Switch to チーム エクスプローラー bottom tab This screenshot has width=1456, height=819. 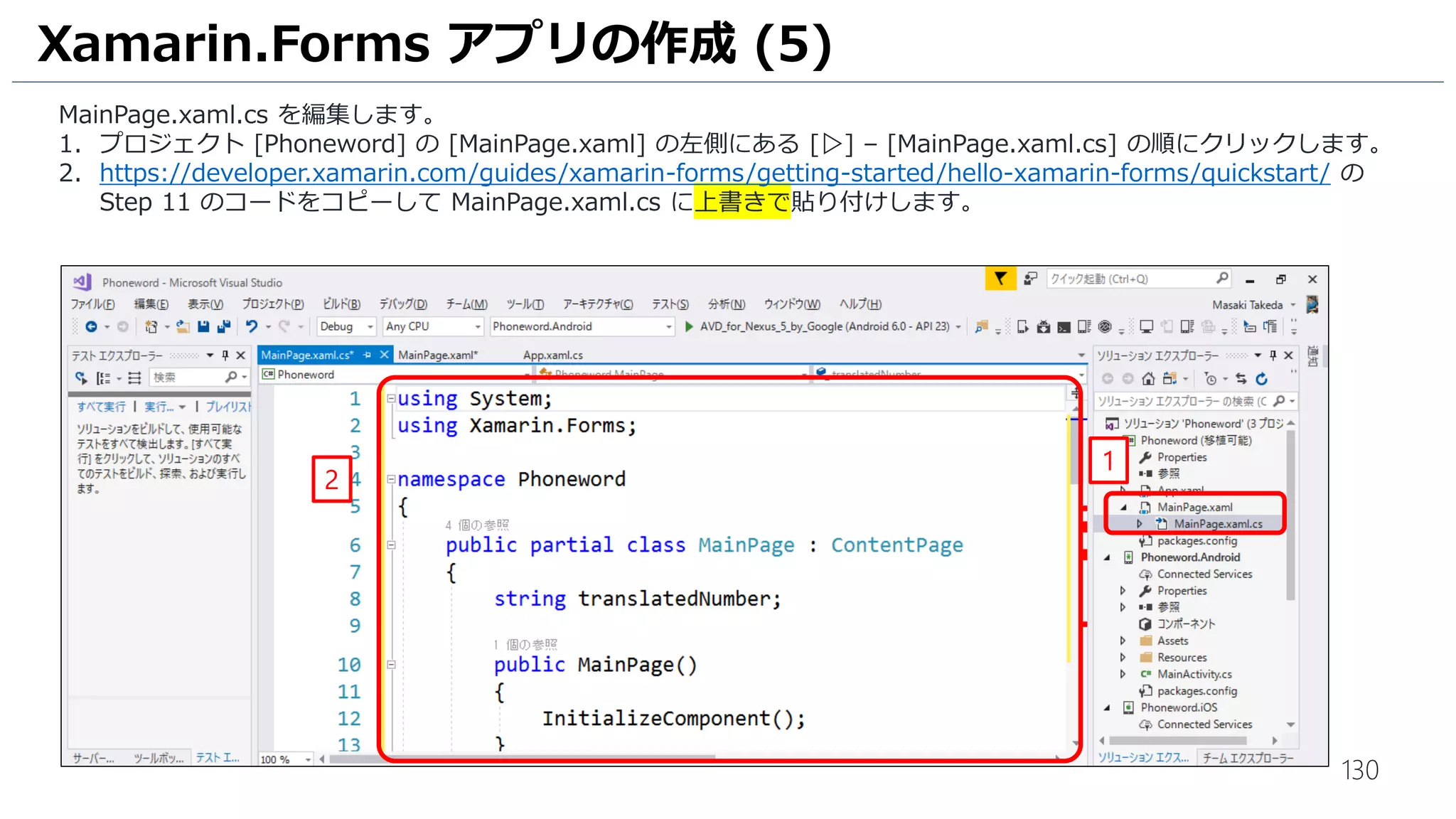coord(1248,758)
